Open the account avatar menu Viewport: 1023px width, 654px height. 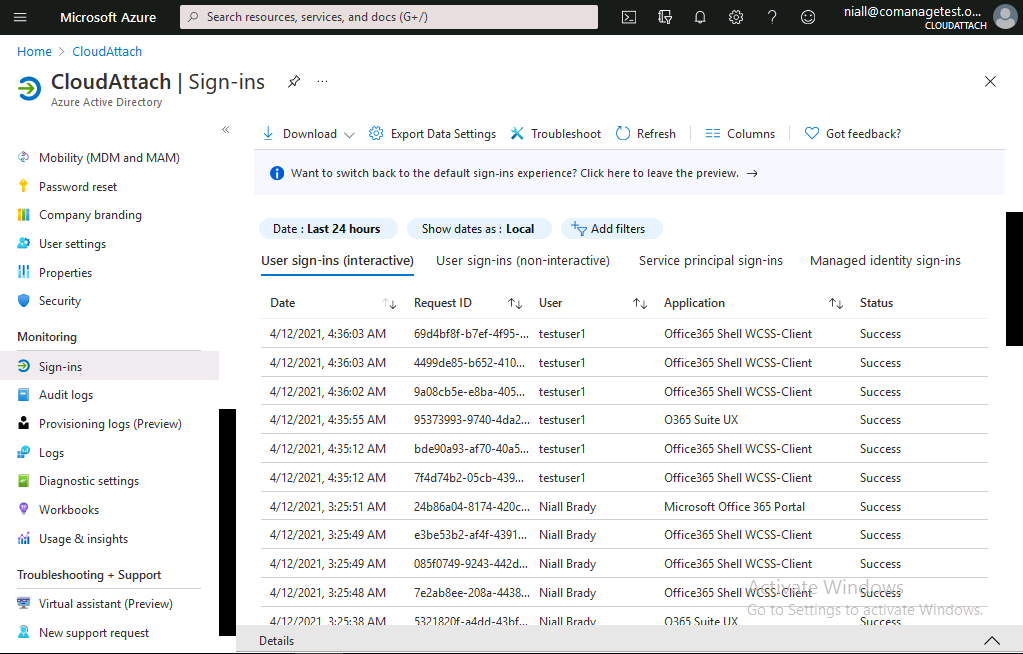tap(1005, 17)
